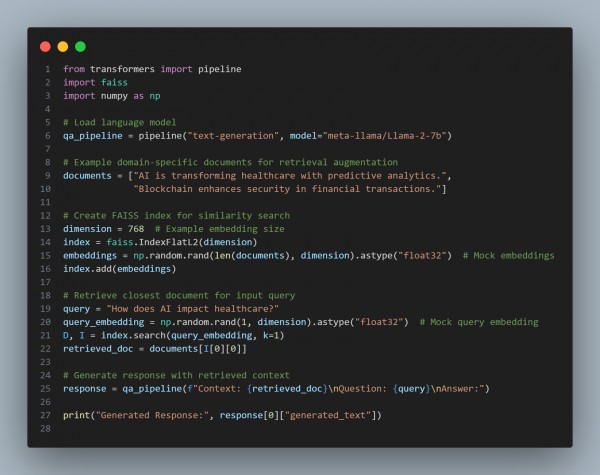Screen dimensions: 600x475
Task: Click '{retrieved_doc}' inside the f-string
Action: [287, 389]
